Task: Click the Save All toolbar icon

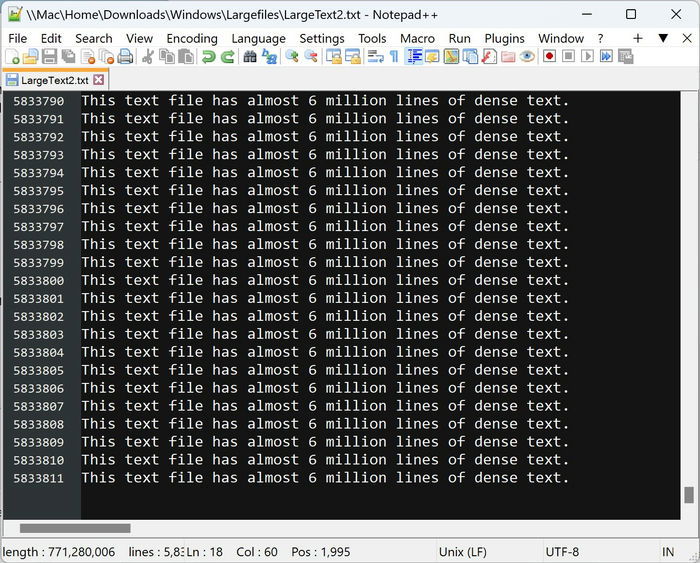Action: click(x=68, y=57)
